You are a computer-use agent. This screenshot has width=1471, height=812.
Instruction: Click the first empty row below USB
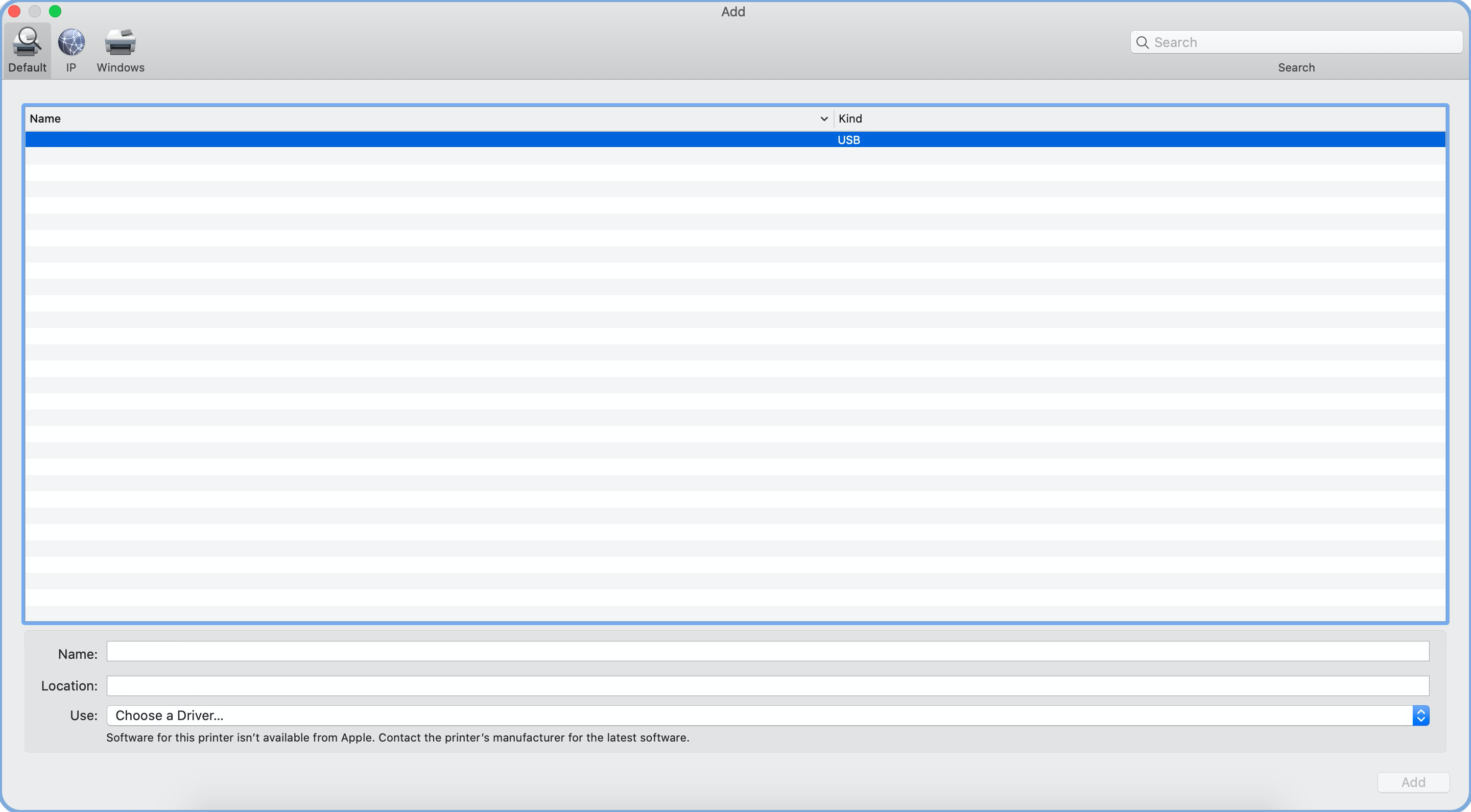tap(734, 156)
